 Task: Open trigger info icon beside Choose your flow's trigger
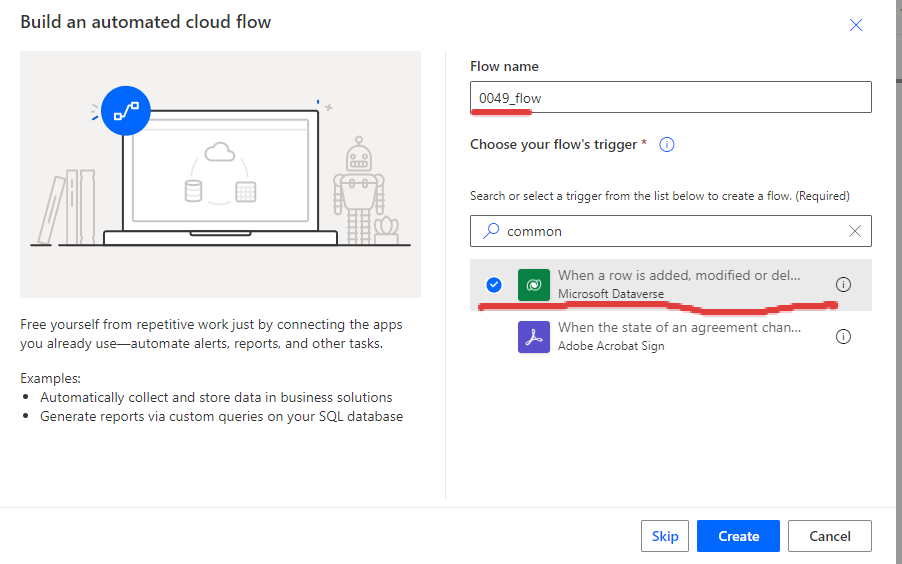(666, 144)
